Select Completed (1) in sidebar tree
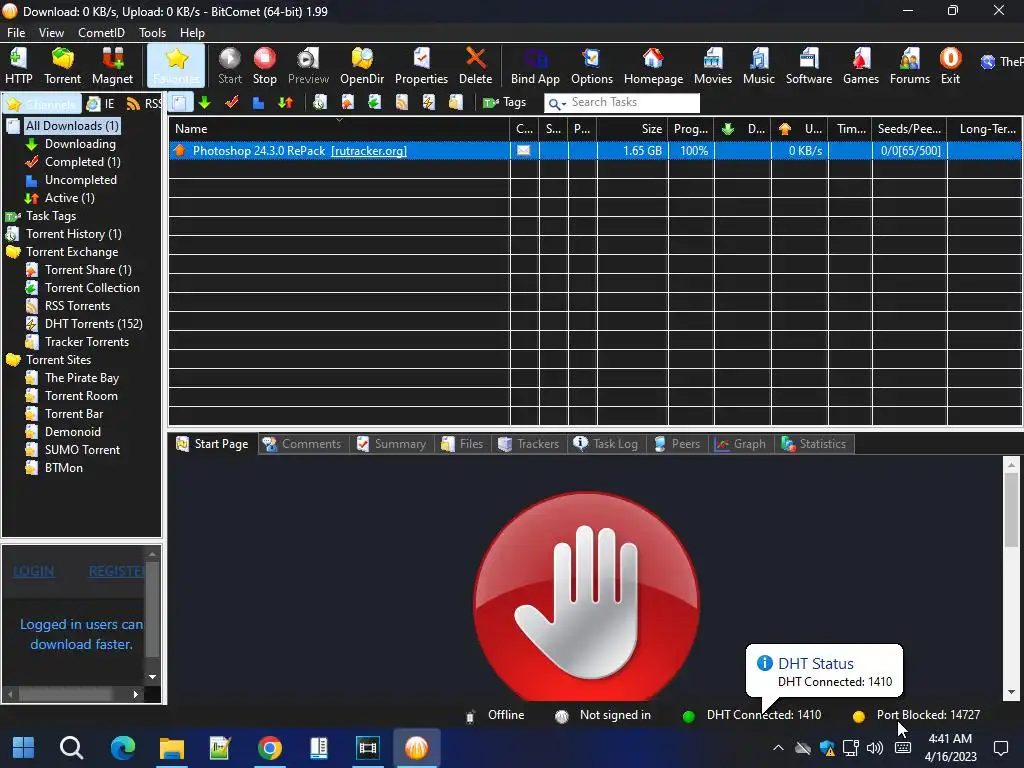 (x=82, y=161)
